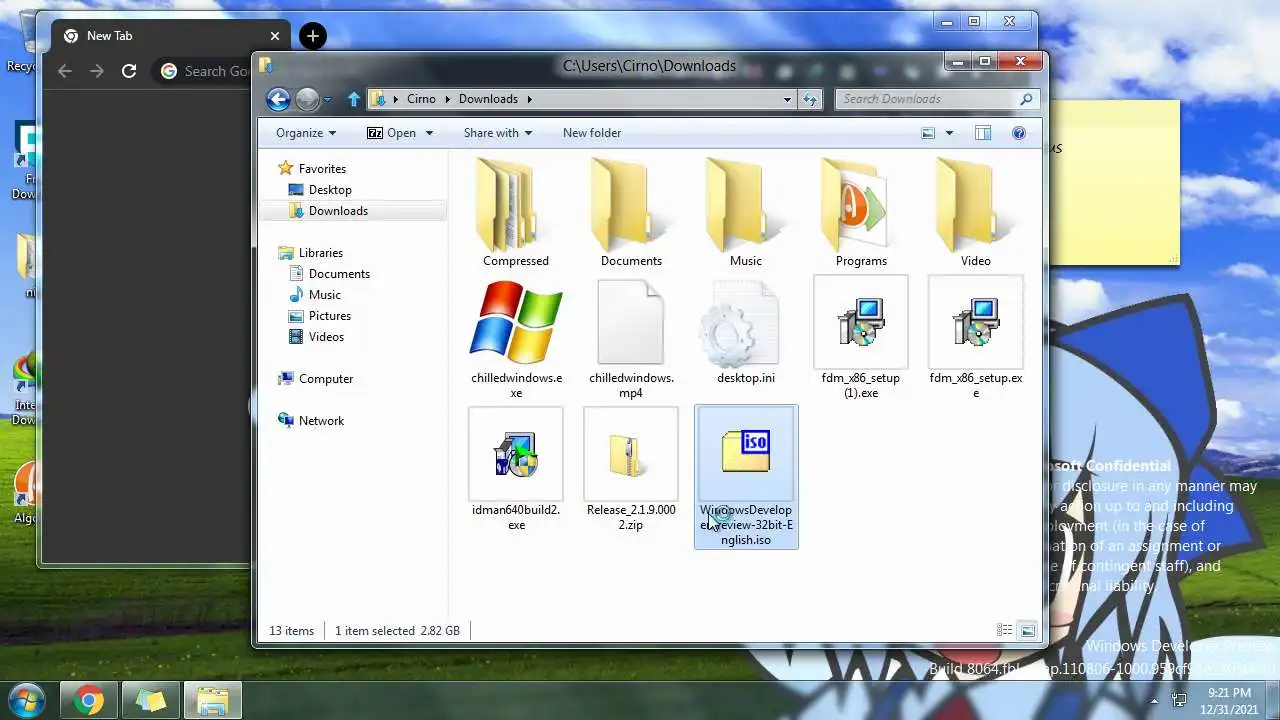The height and width of the screenshot is (720, 1280).
Task: Go back in Chrome
Action: (65, 71)
